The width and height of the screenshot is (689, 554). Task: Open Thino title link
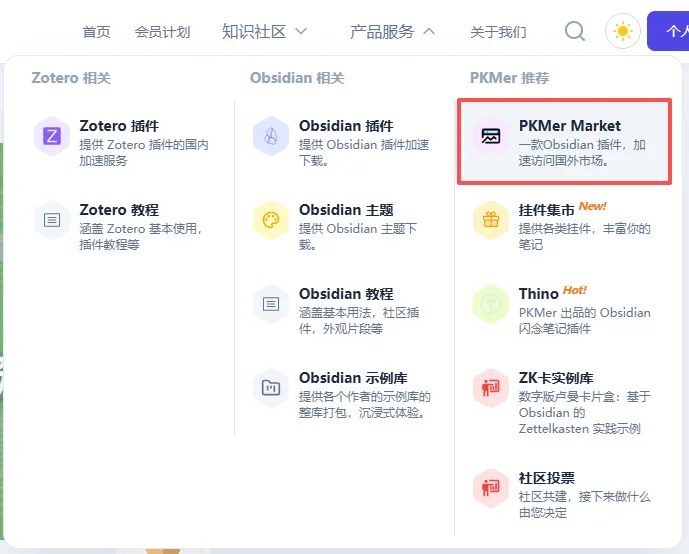[538, 294]
